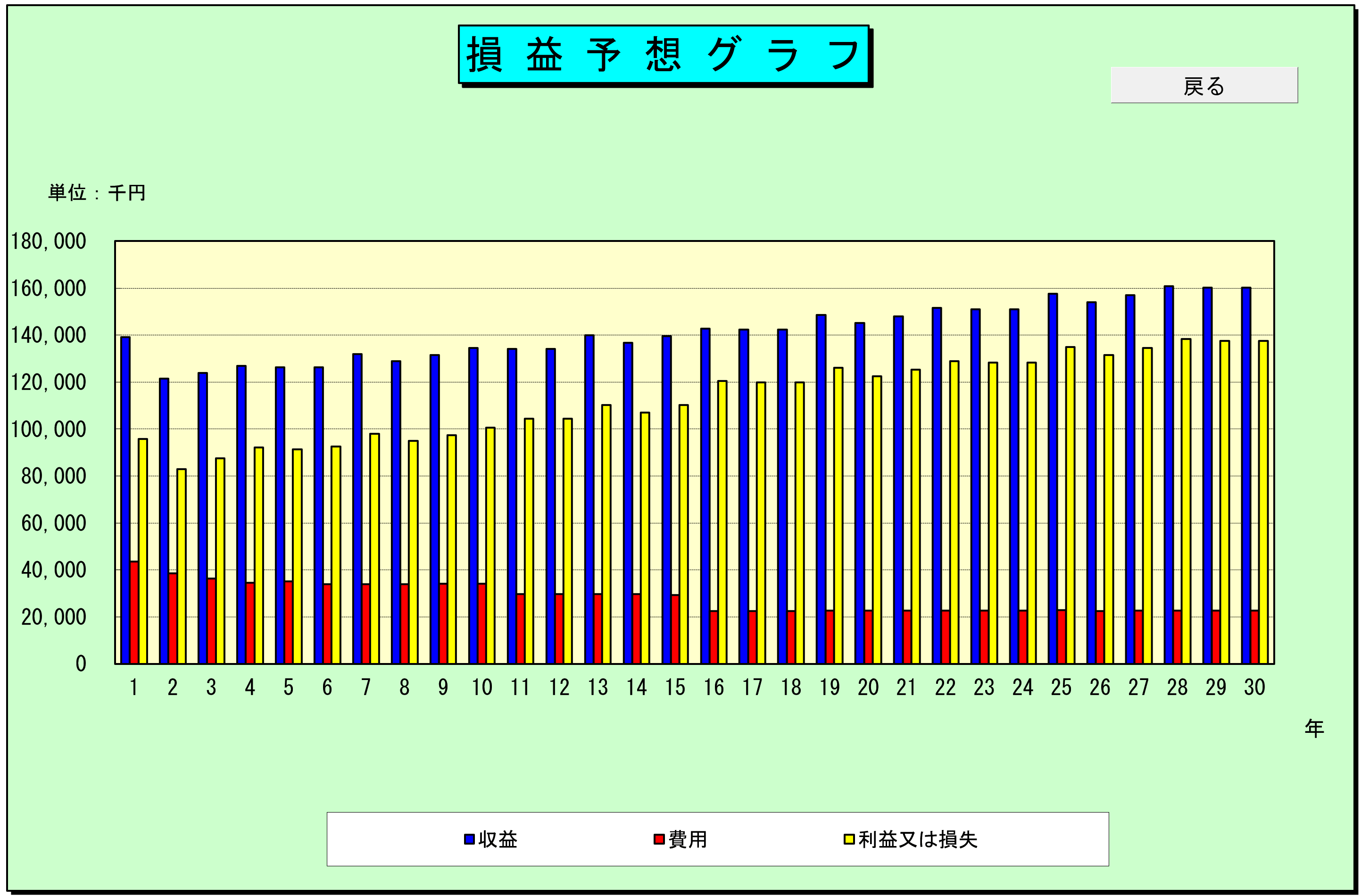This screenshot has height=896, width=1361.
Task: Select the 利益又は損失 legend label
Action: [917, 839]
